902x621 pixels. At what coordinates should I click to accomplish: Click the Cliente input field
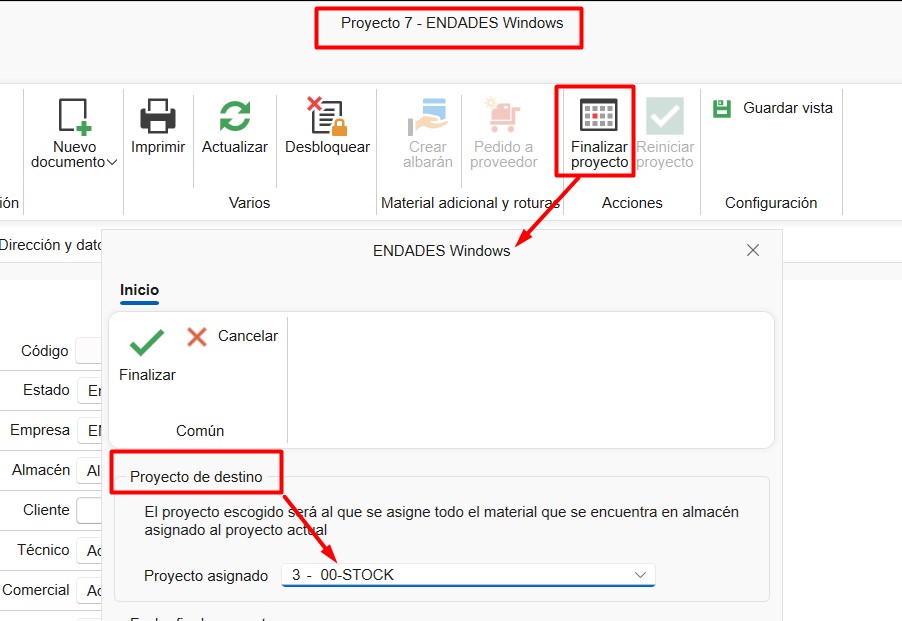click(89, 510)
